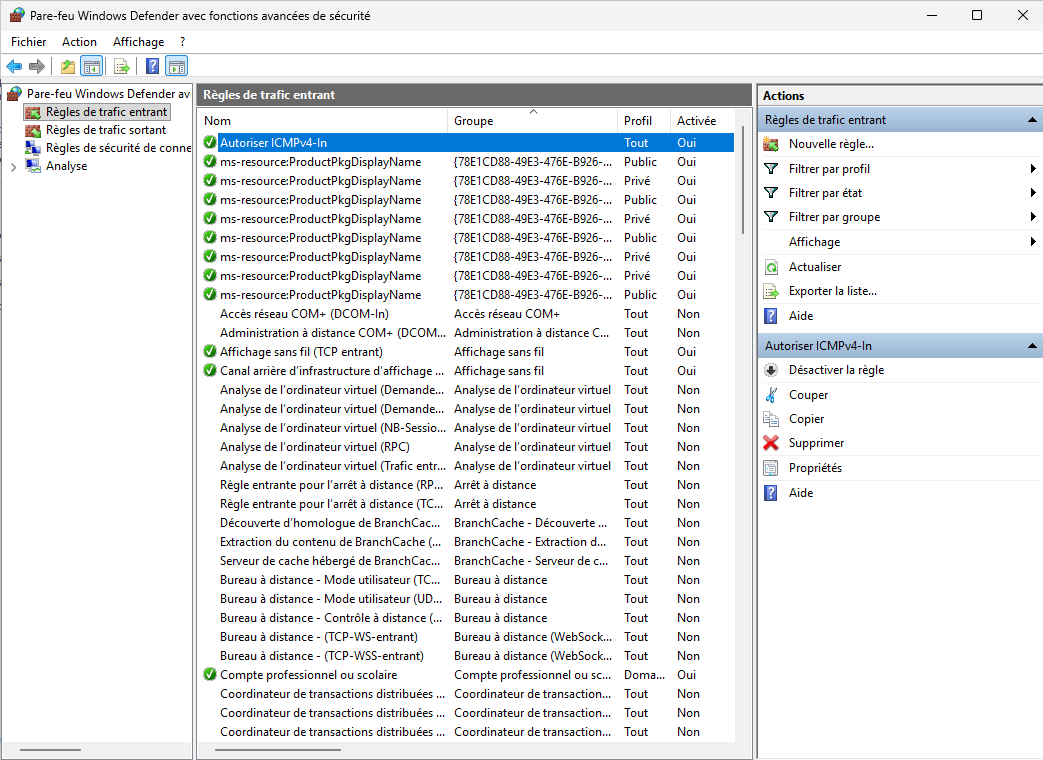
Task: Click the Copier icon
Action: [x=771, y=419]
